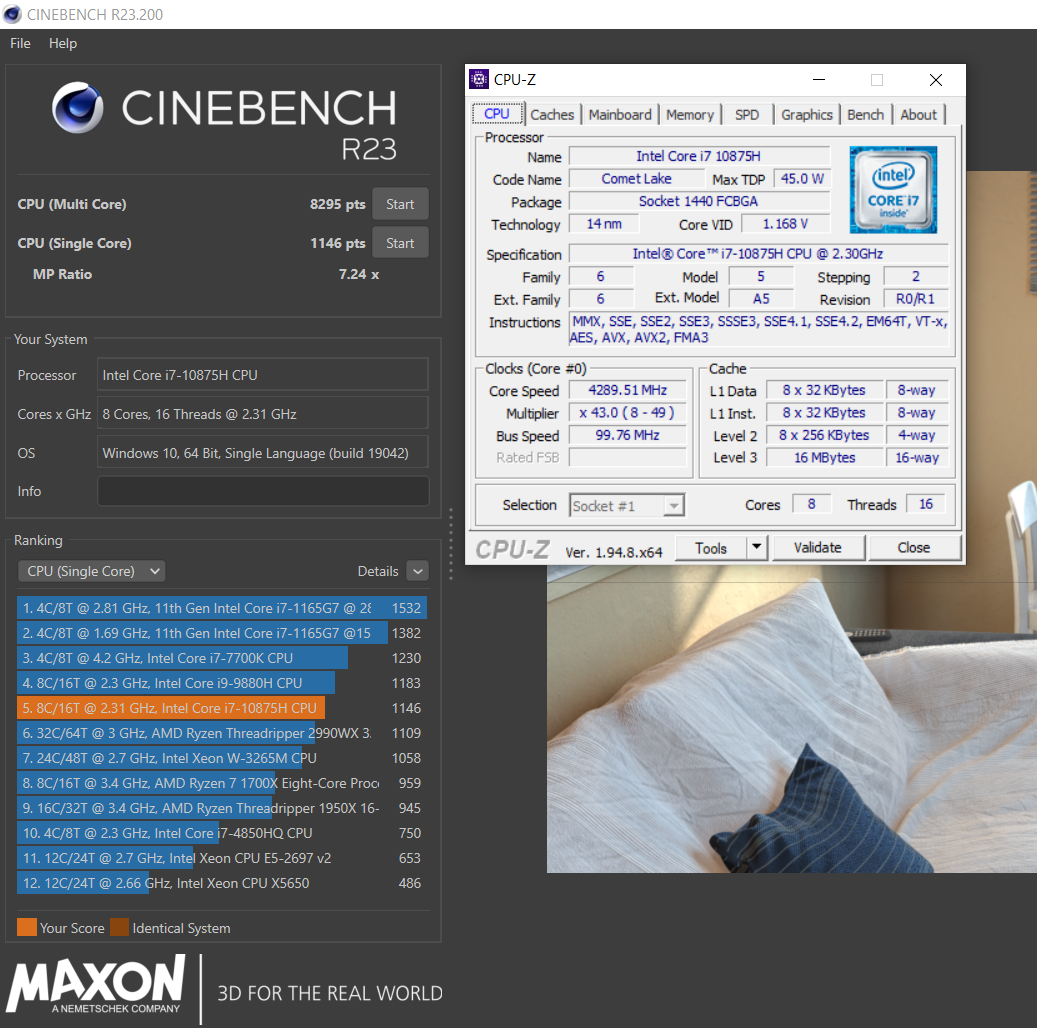Open the File menu in Cinebench
The height and width of the screenshot is (1028, 1037).
[21, 44]
